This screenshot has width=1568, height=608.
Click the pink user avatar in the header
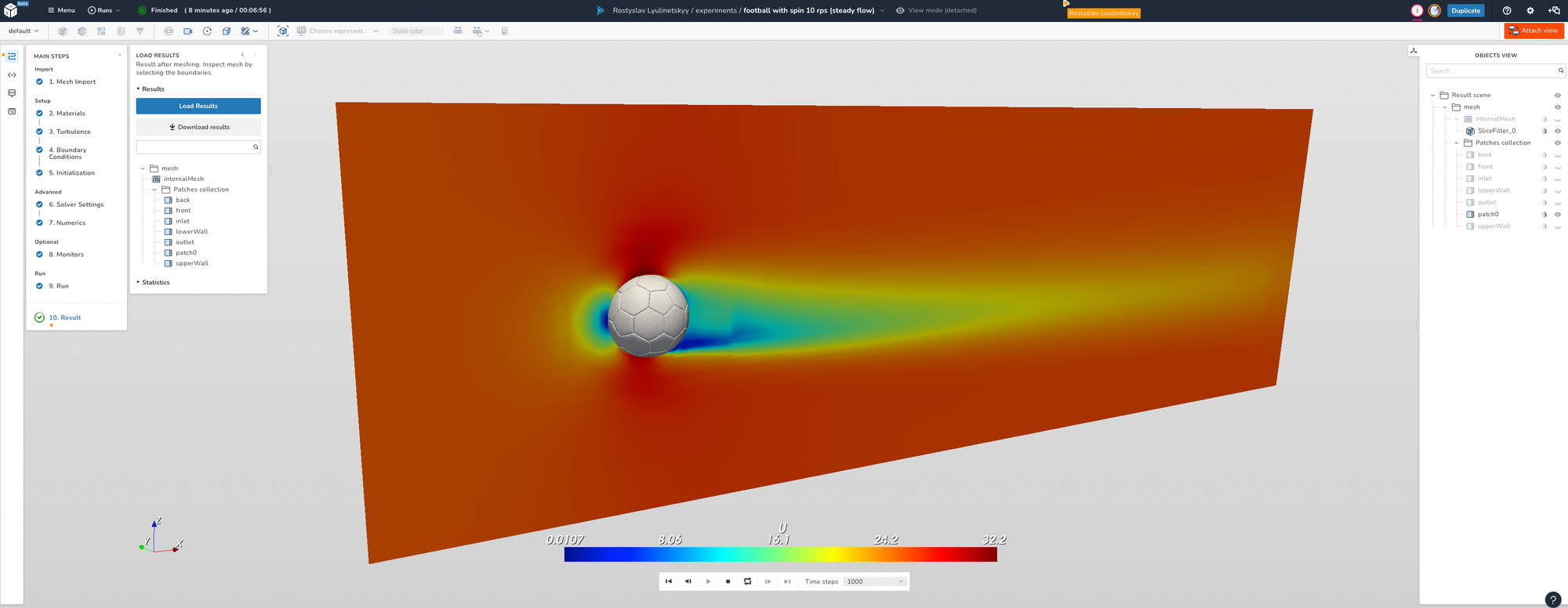[1417, 10]
